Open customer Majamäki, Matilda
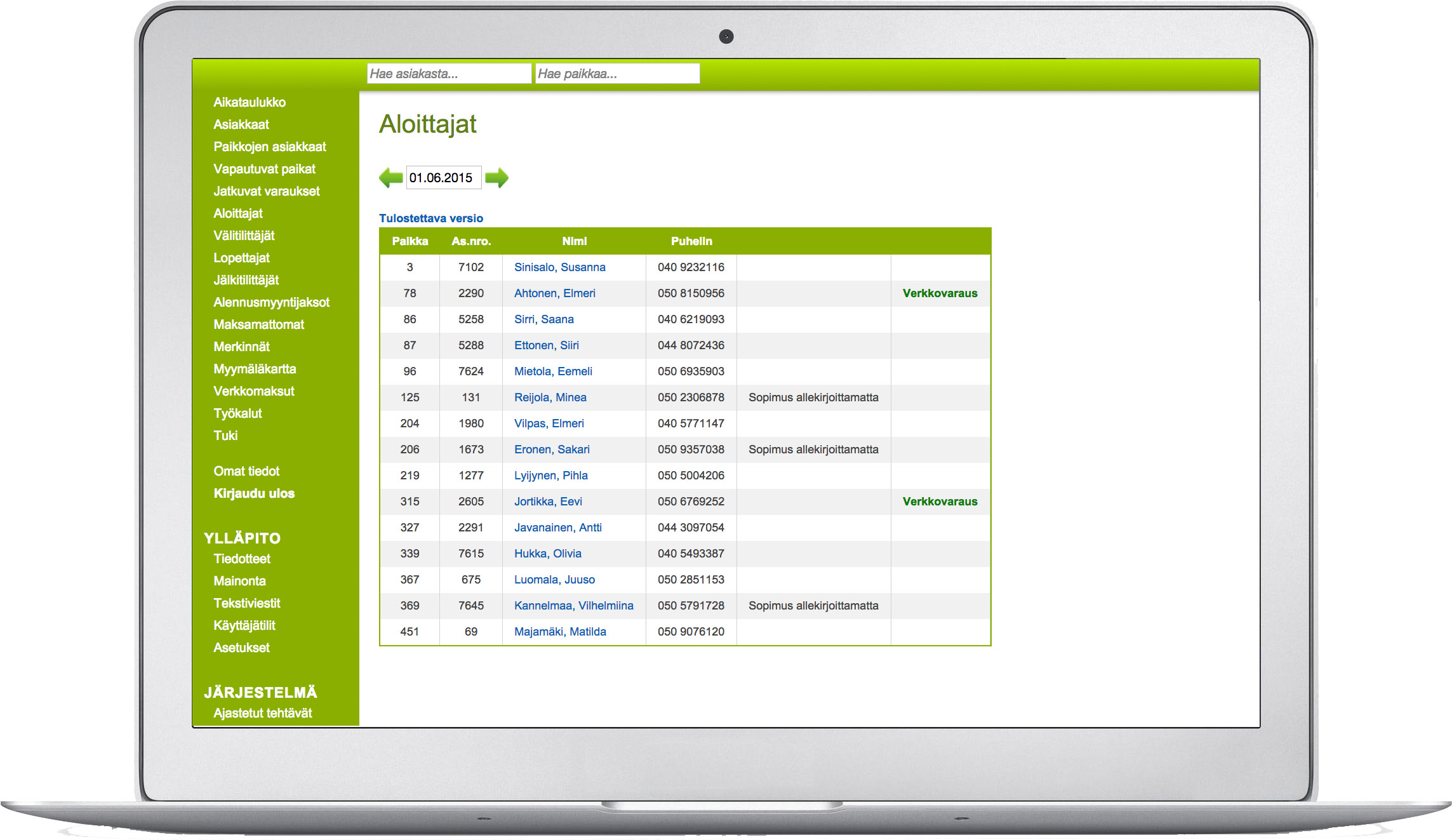Screen dimensions: 1452x840 (x=560, y=632)
